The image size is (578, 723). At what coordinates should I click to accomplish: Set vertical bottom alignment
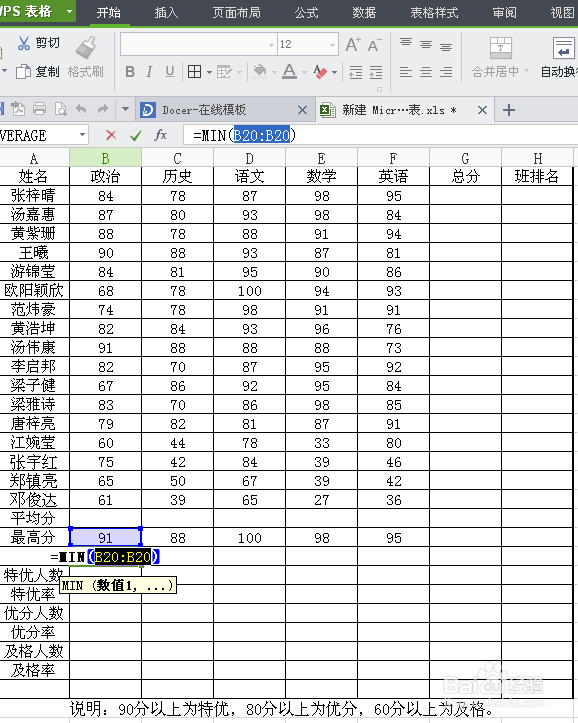point(446,46)
